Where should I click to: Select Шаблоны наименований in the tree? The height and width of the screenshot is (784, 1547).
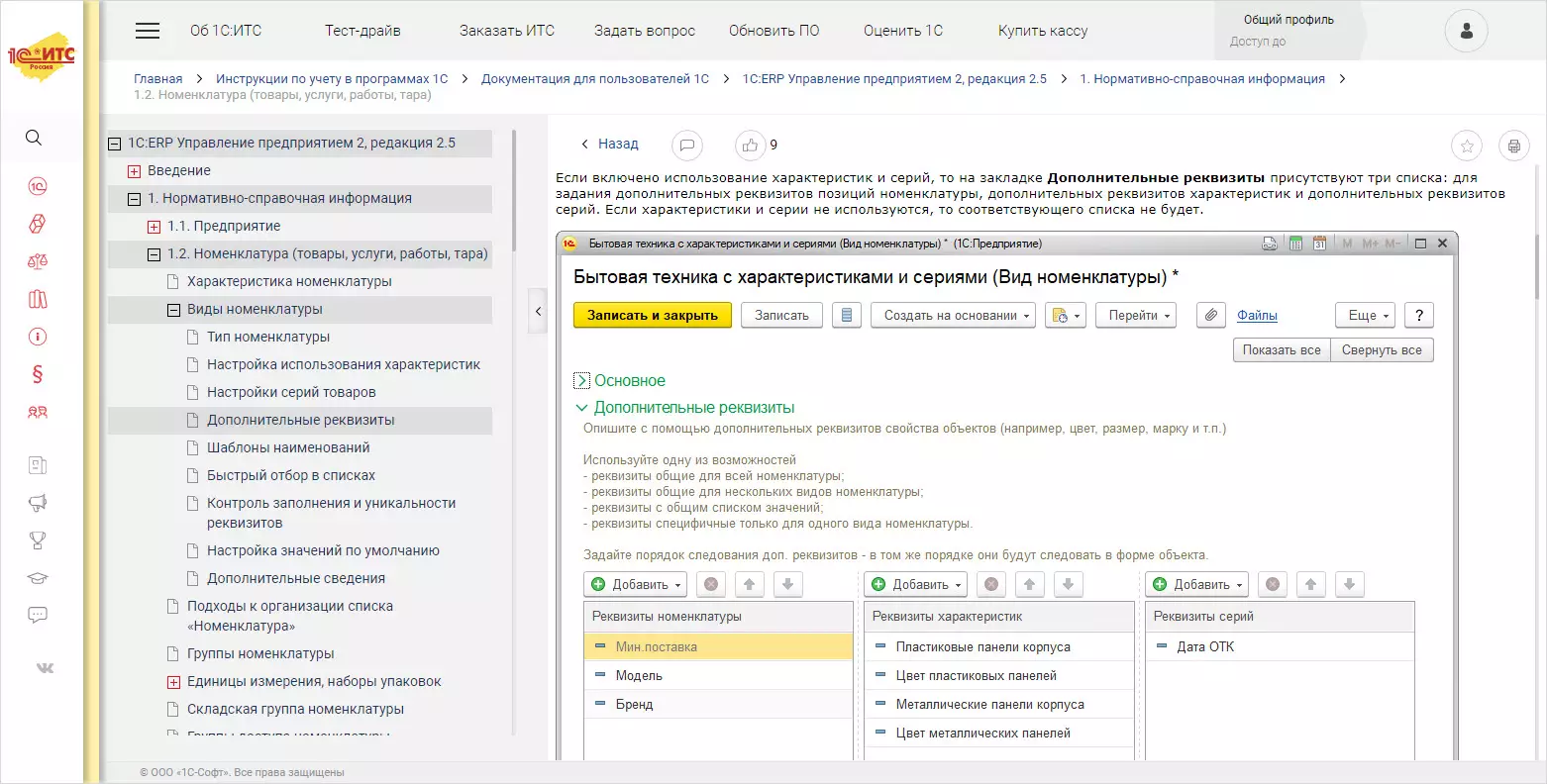click(288, 447)
